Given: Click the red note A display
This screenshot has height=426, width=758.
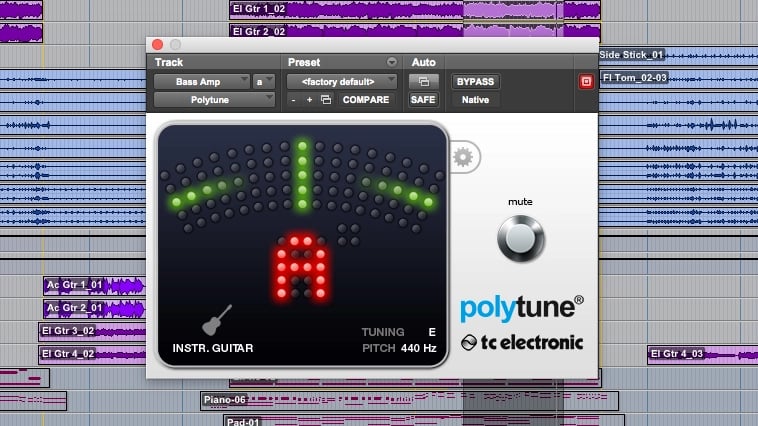Looking at the screenshot, I should pyautogui.click(x=301, y=266).
